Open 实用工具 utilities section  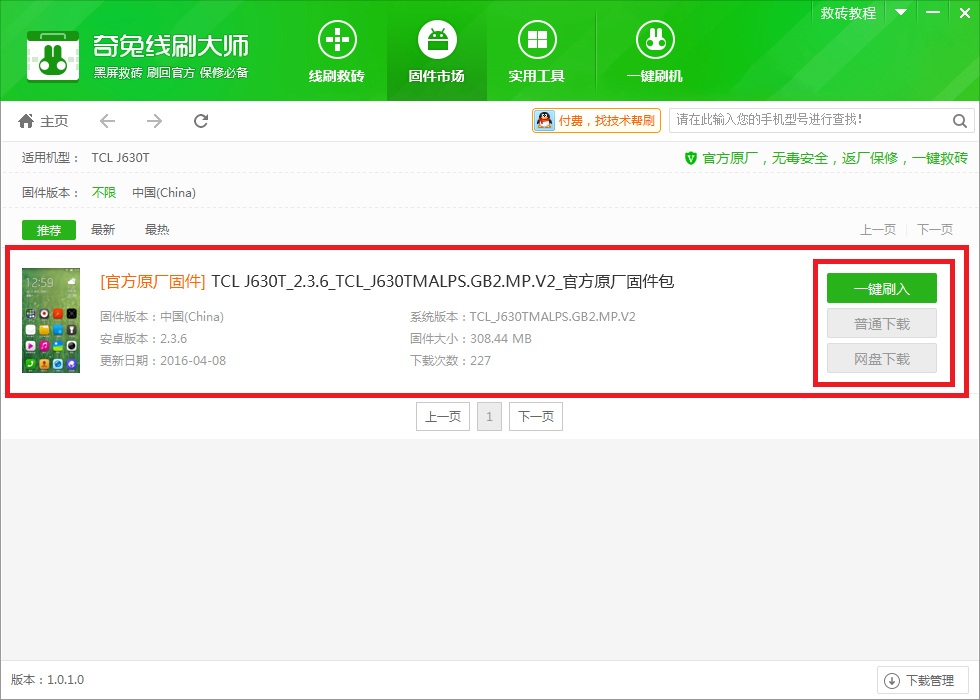(x=536, y=51)
